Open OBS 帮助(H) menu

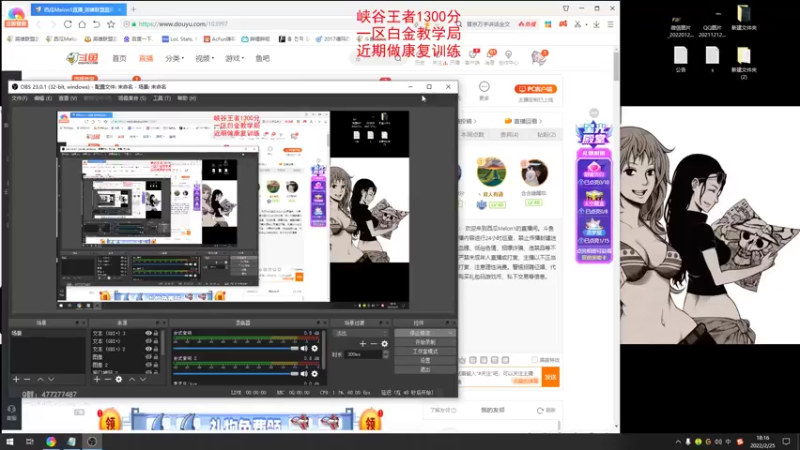click(x=187, y=98)
